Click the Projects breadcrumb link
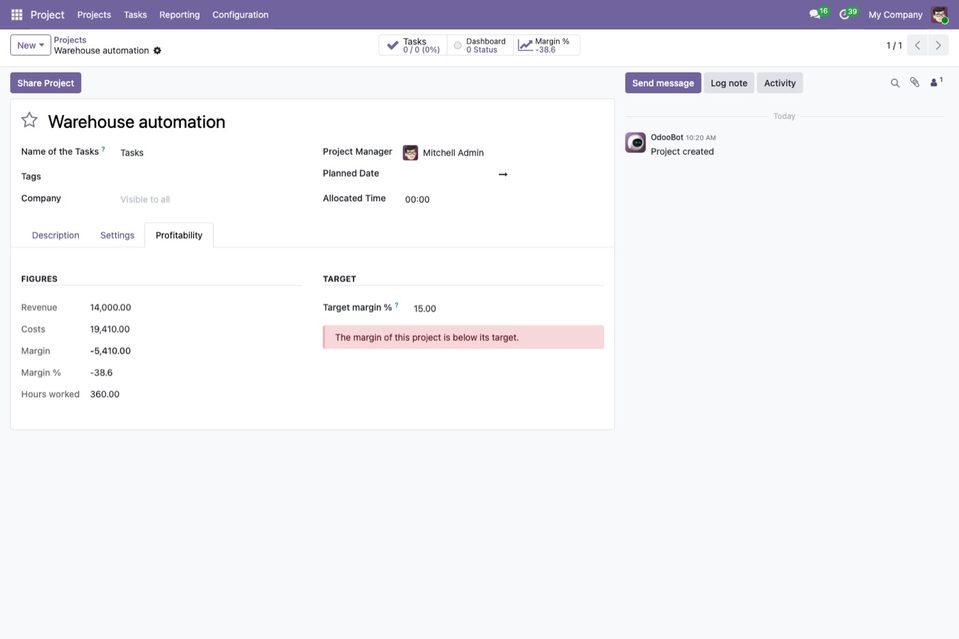 tap(70, 40)
